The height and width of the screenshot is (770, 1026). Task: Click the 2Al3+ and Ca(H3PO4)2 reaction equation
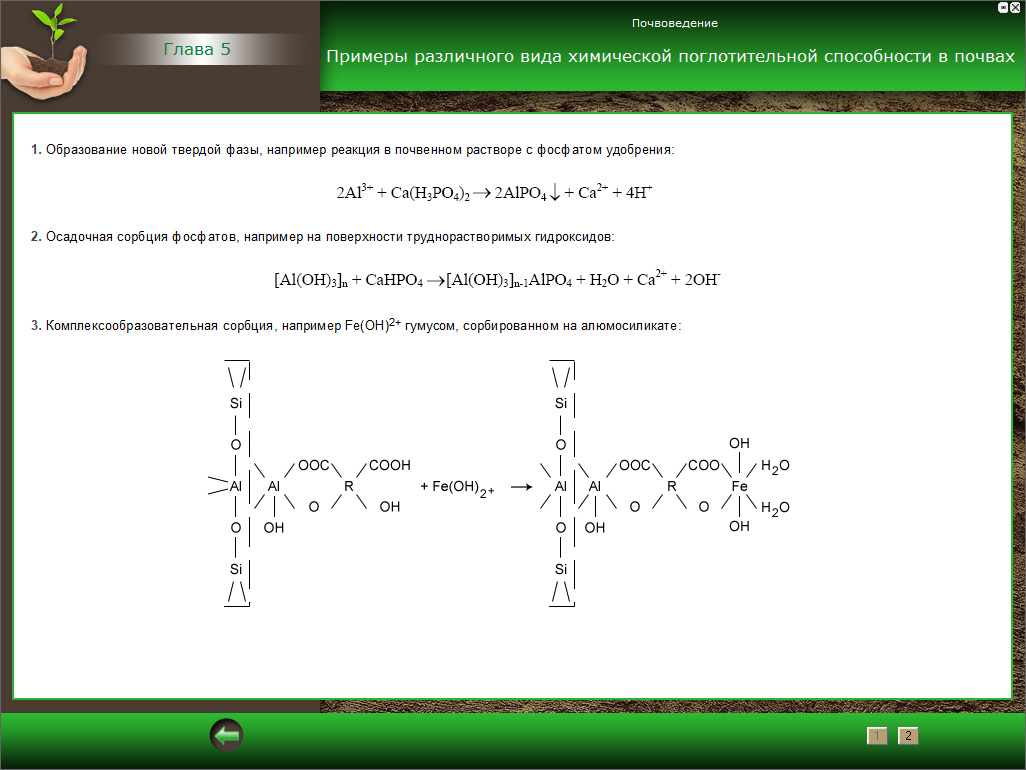tap(494, 193)
